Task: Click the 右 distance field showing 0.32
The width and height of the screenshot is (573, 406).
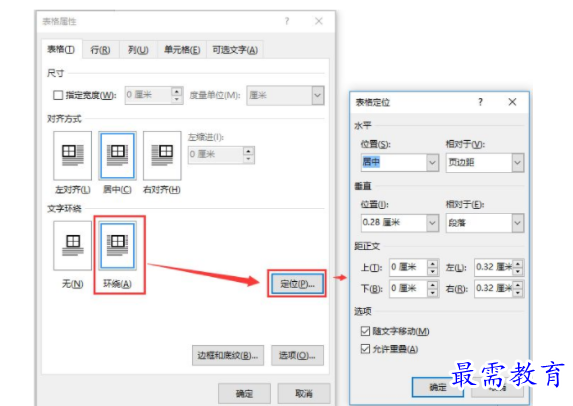Action: 493,288
